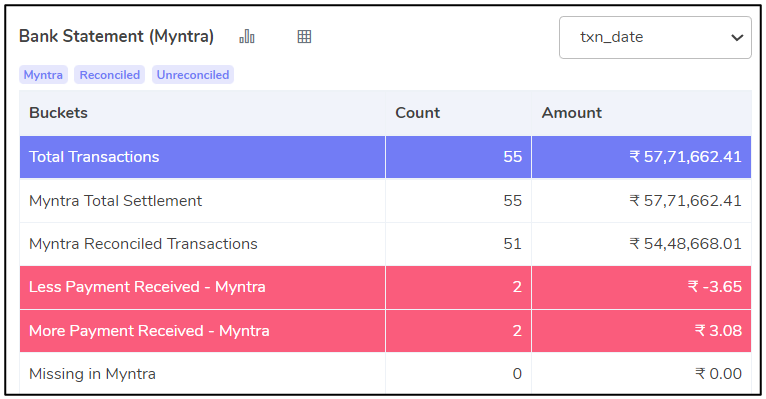Open Less Payment Received - Myntra row
Image resolution: width=766 pixels, height=399 pixels.
[385, 287]
